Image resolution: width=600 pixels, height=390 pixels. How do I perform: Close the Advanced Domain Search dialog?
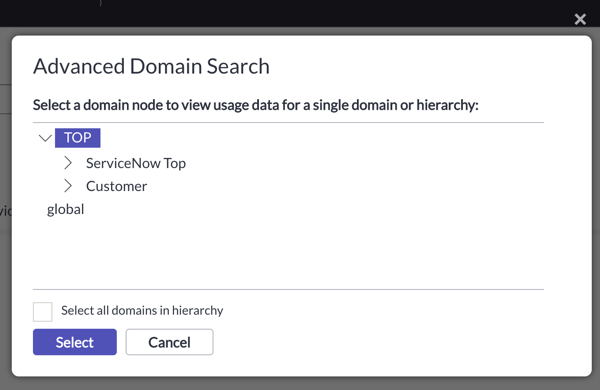pyautogui.click(x=580, y=19)
